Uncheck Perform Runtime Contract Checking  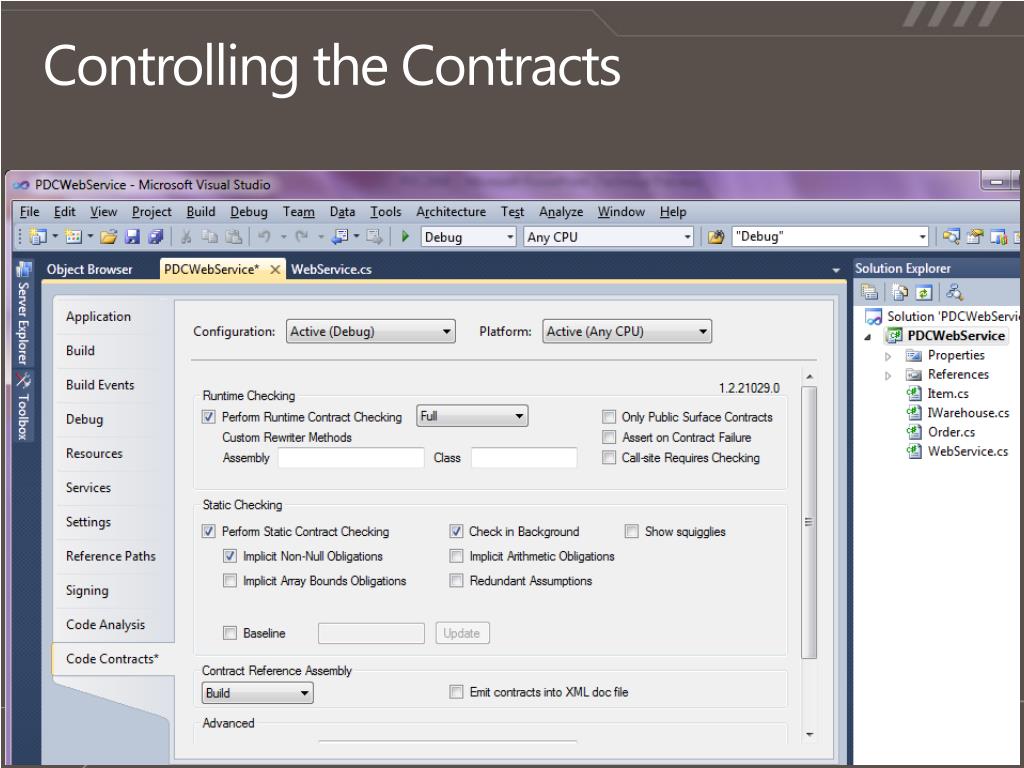(x=208, y=417)
